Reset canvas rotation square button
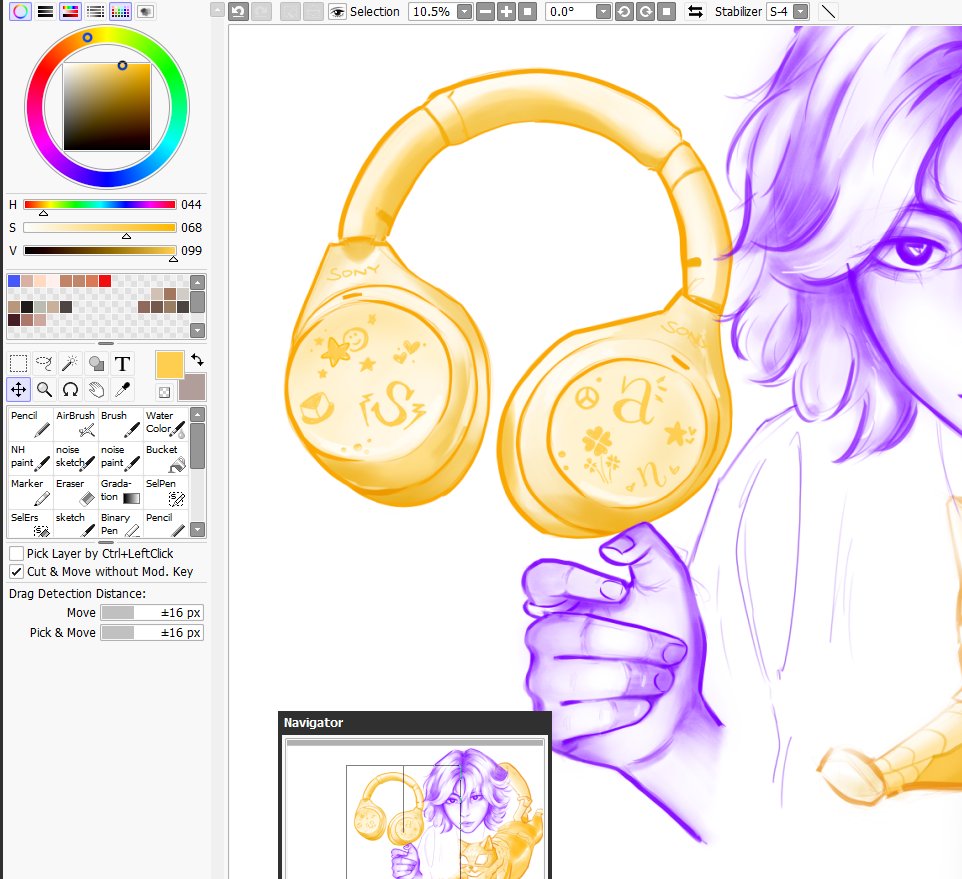 666,12
